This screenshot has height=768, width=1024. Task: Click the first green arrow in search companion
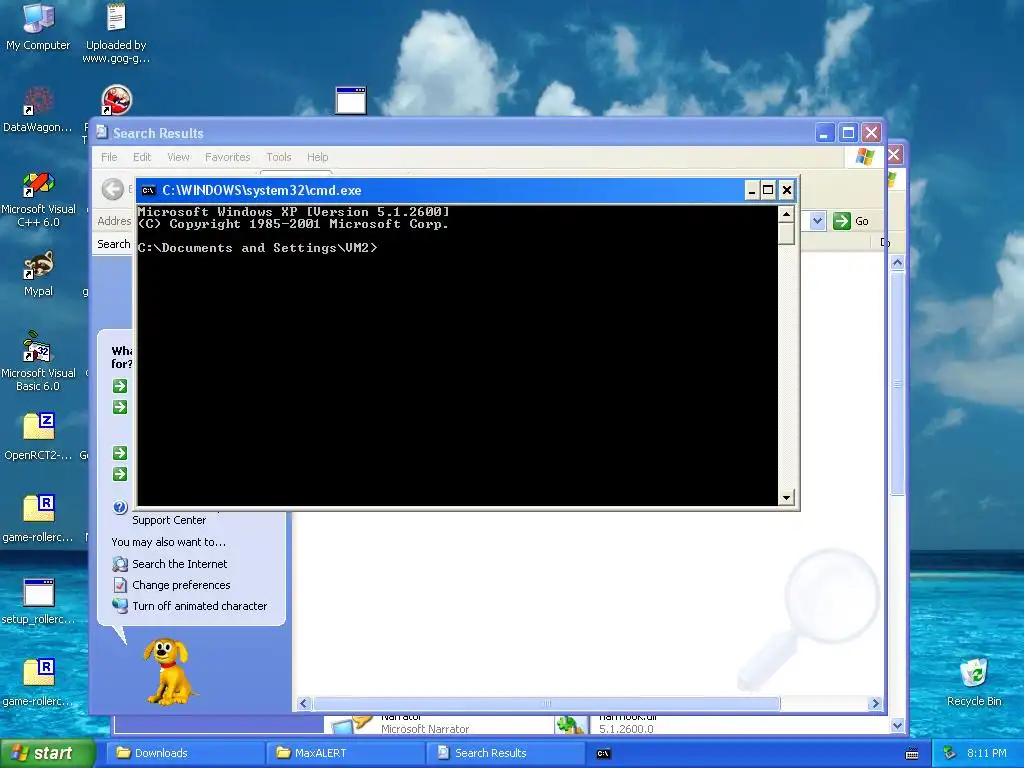pyautogui.click(x=120, y=386)
